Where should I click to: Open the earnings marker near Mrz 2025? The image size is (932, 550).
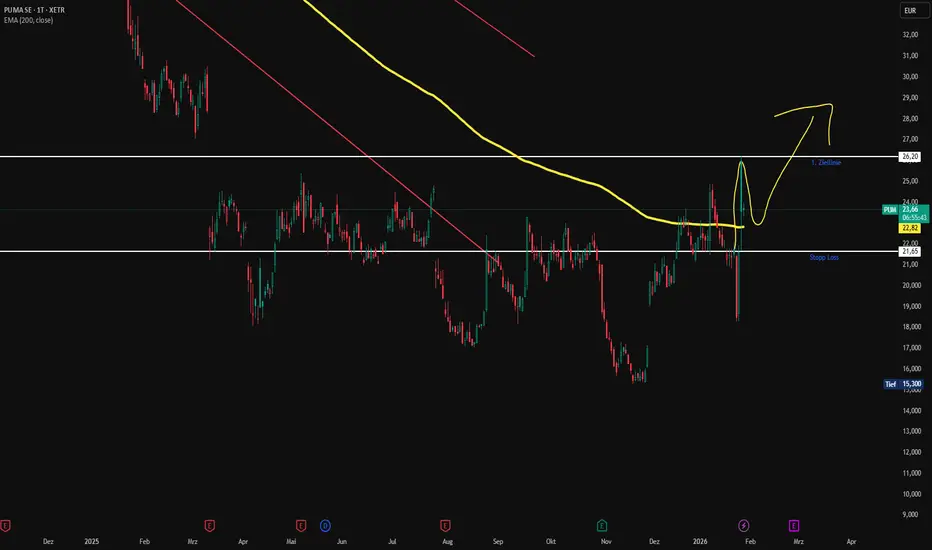209,526
